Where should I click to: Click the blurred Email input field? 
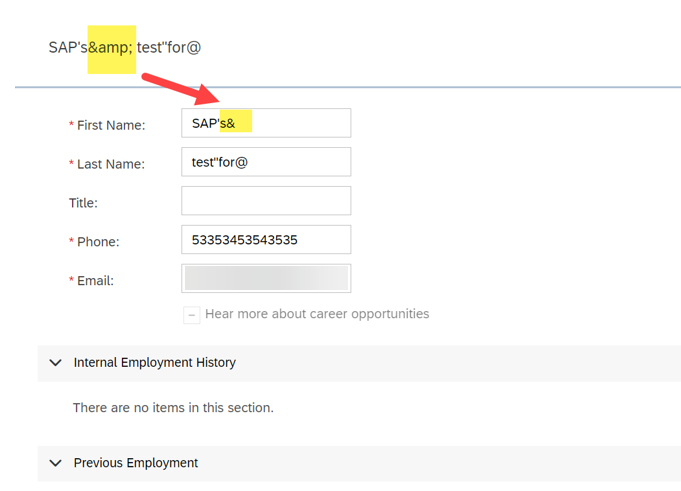coord(266,278)
